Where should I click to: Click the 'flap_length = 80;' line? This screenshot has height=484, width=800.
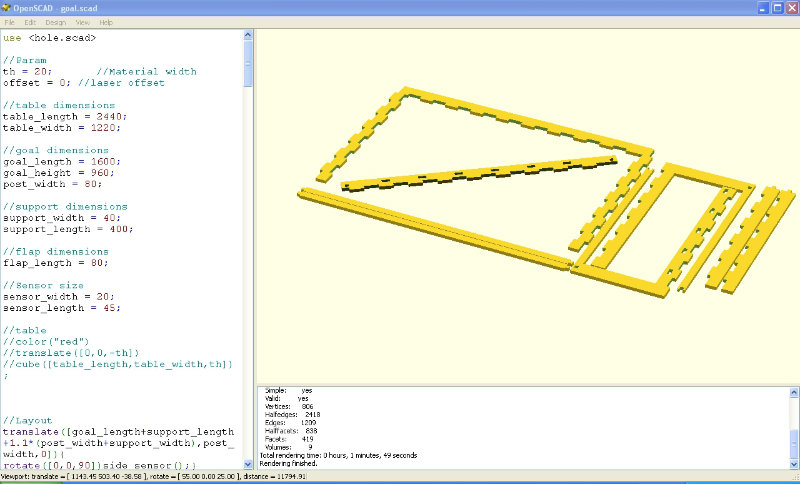click(56, 263)
